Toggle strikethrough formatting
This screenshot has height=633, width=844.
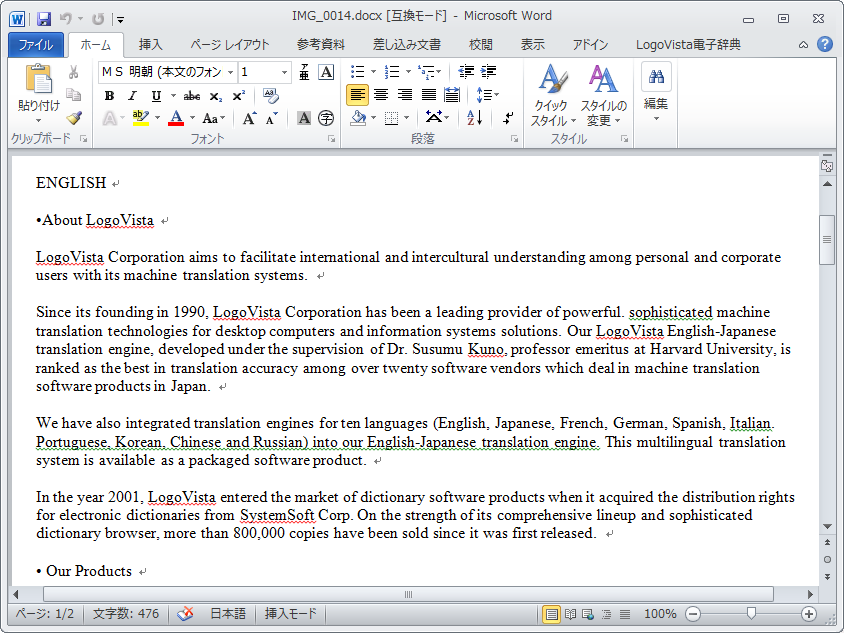[192, 96]
